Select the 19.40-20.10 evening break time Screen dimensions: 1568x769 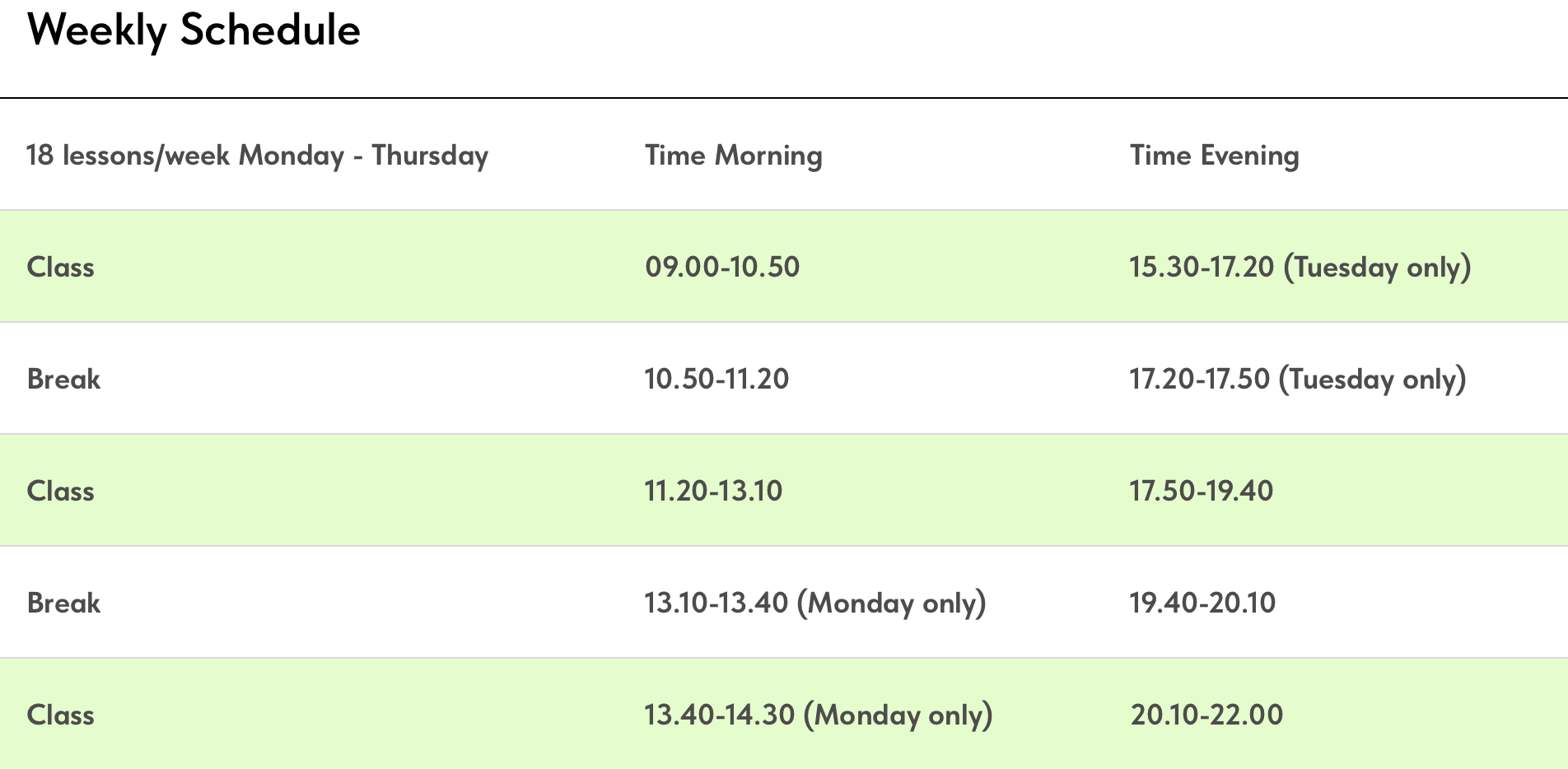[1202, 603]
